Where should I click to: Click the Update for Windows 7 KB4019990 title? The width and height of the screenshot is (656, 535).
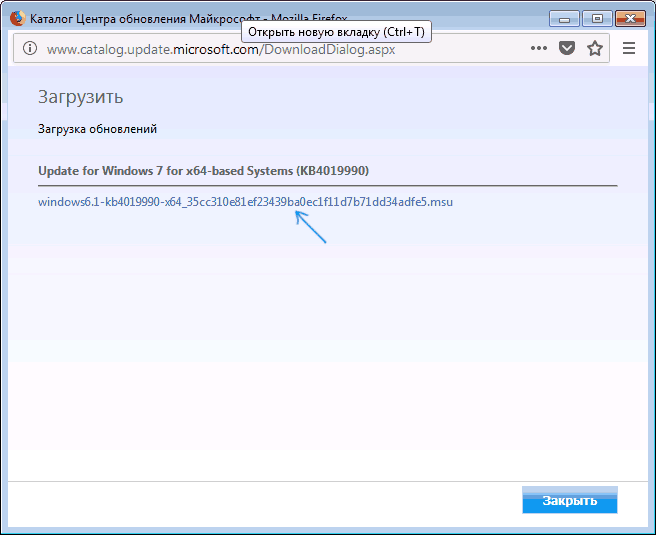click(203, 171)
